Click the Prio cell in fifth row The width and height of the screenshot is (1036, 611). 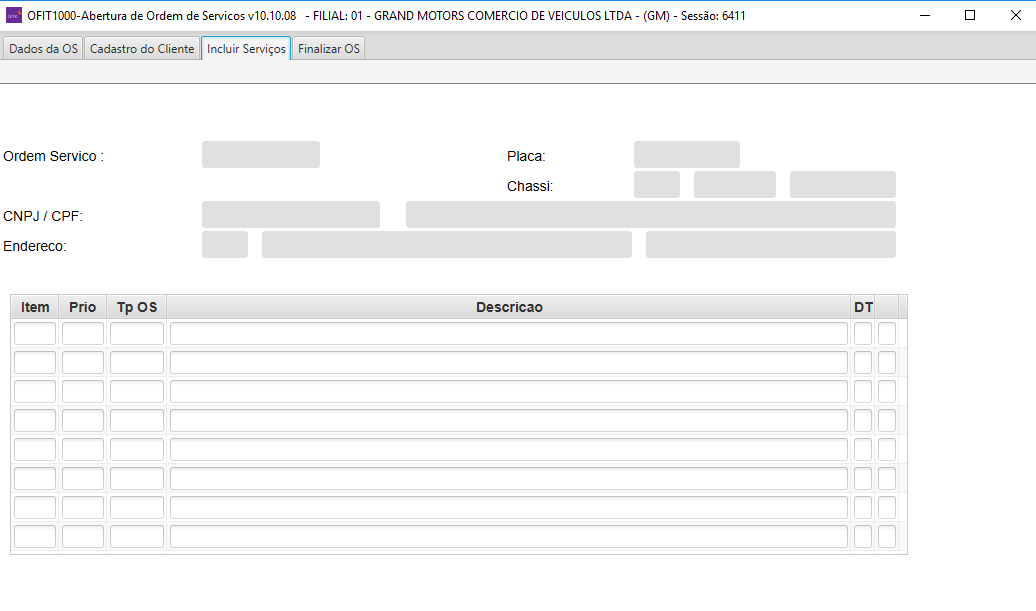(83, 450)
